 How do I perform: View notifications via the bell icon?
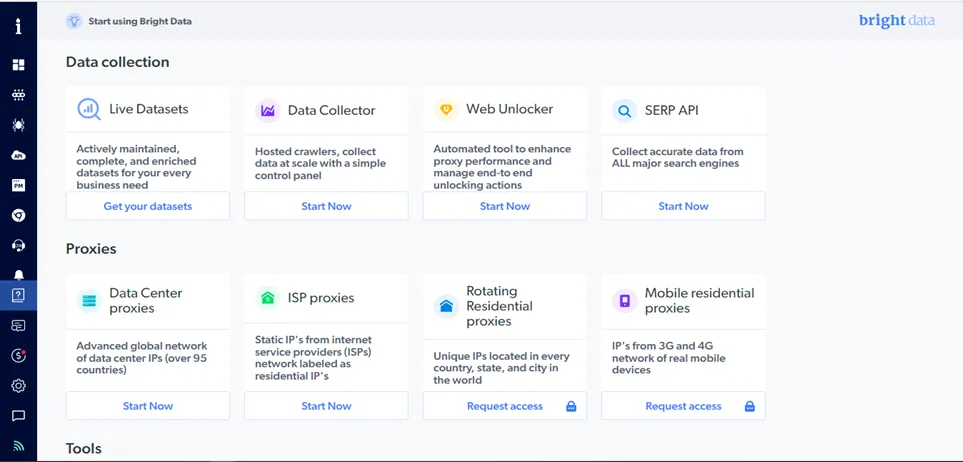click(18, 275)
